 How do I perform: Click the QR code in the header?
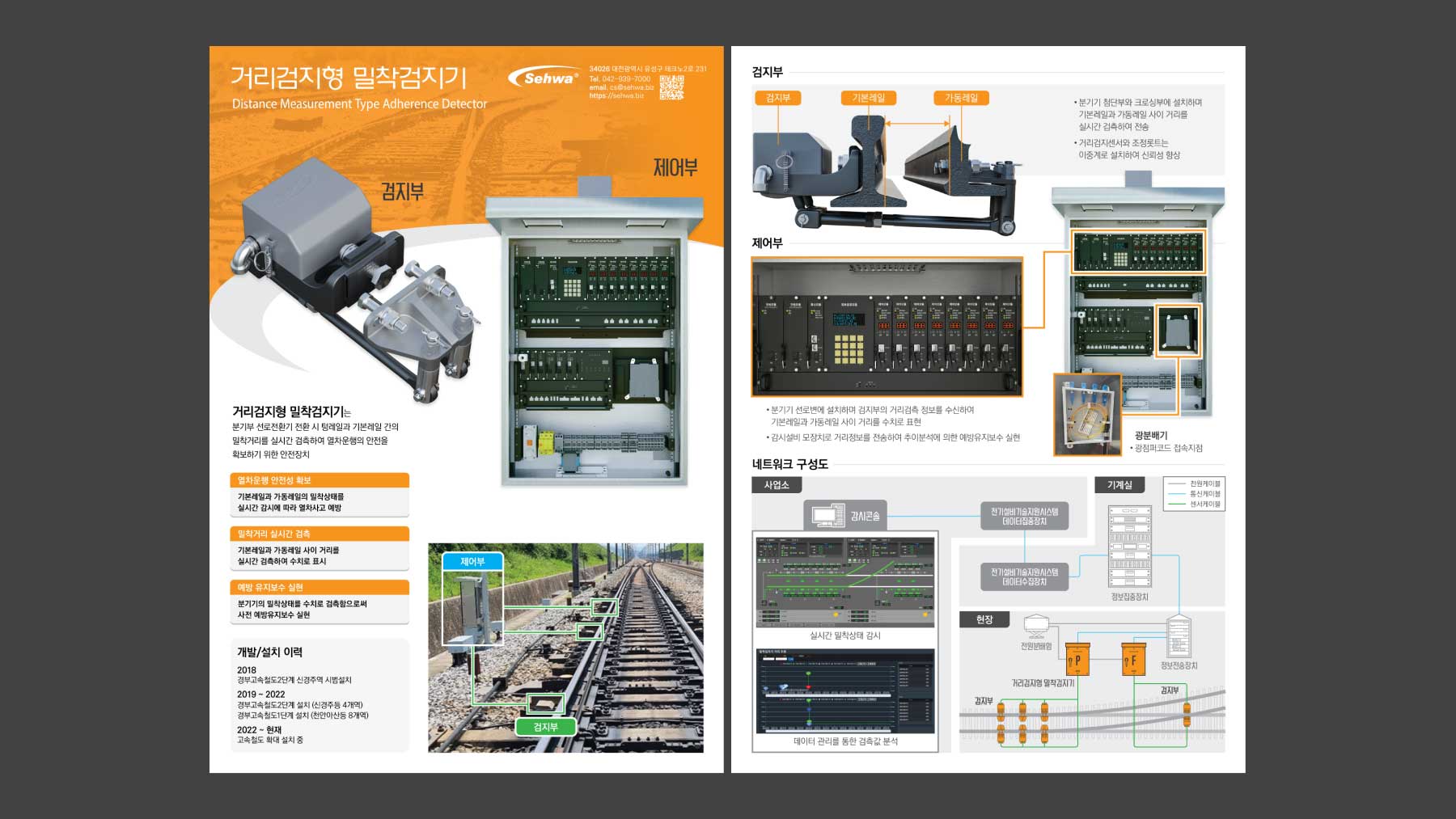(671, 87)
